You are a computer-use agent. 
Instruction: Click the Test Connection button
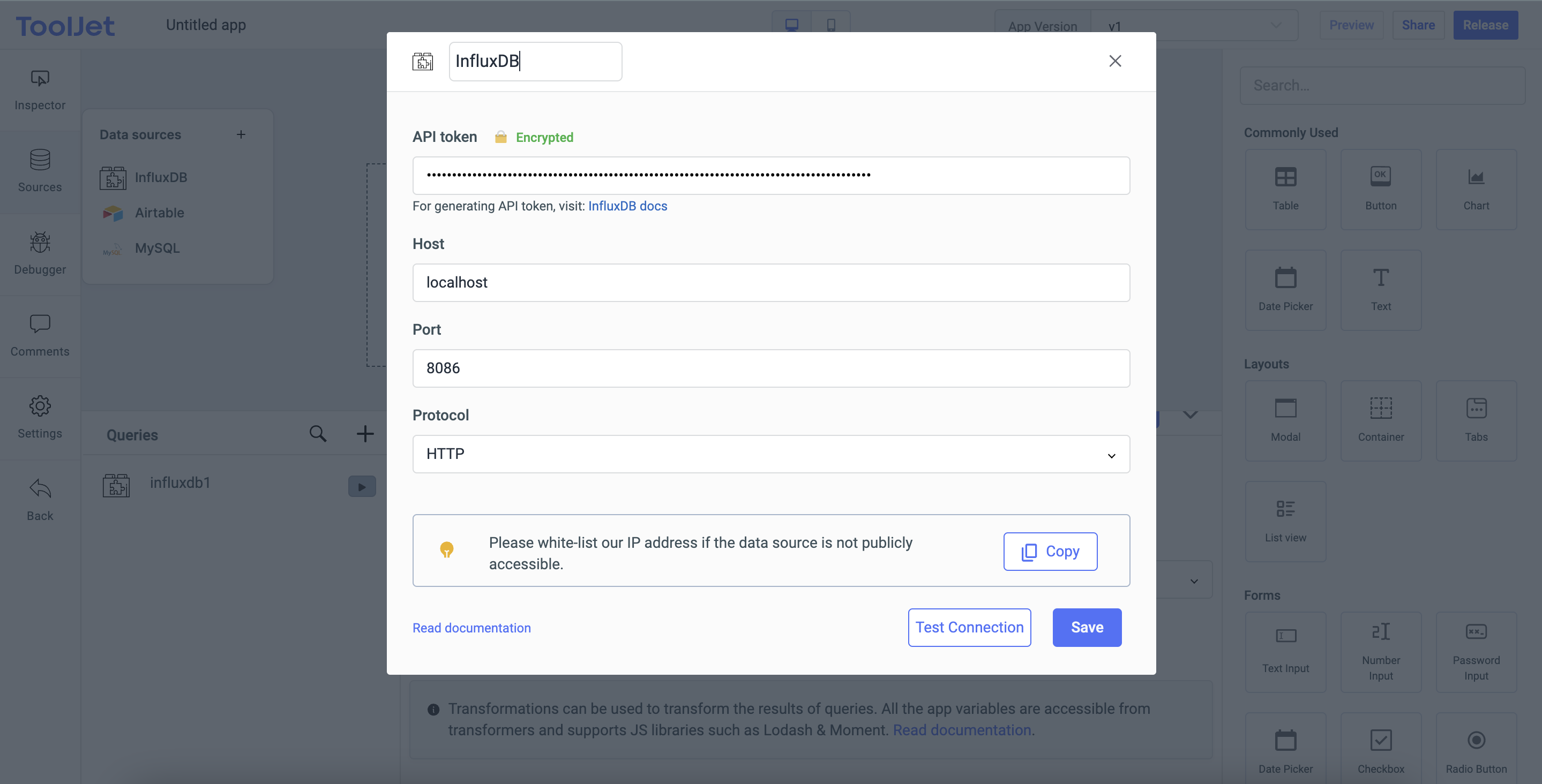(969, 627)
